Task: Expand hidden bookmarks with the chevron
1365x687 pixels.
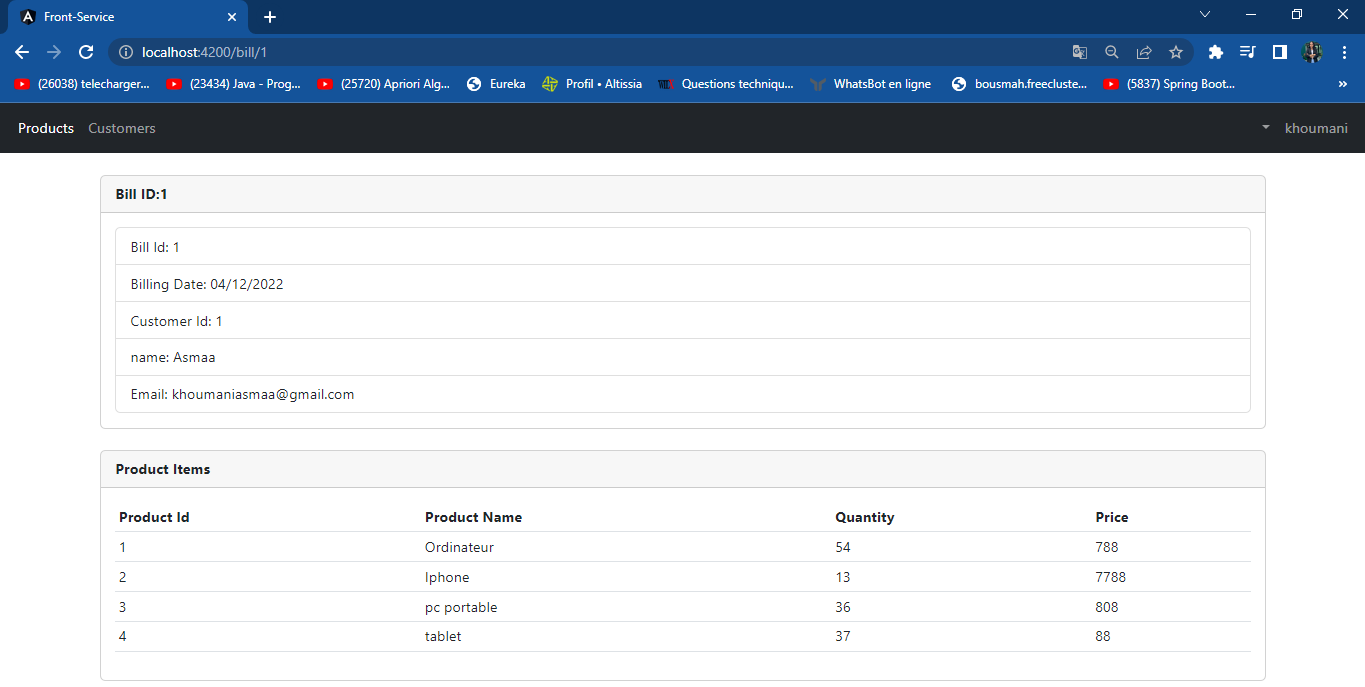Action: click(1343, 84)
